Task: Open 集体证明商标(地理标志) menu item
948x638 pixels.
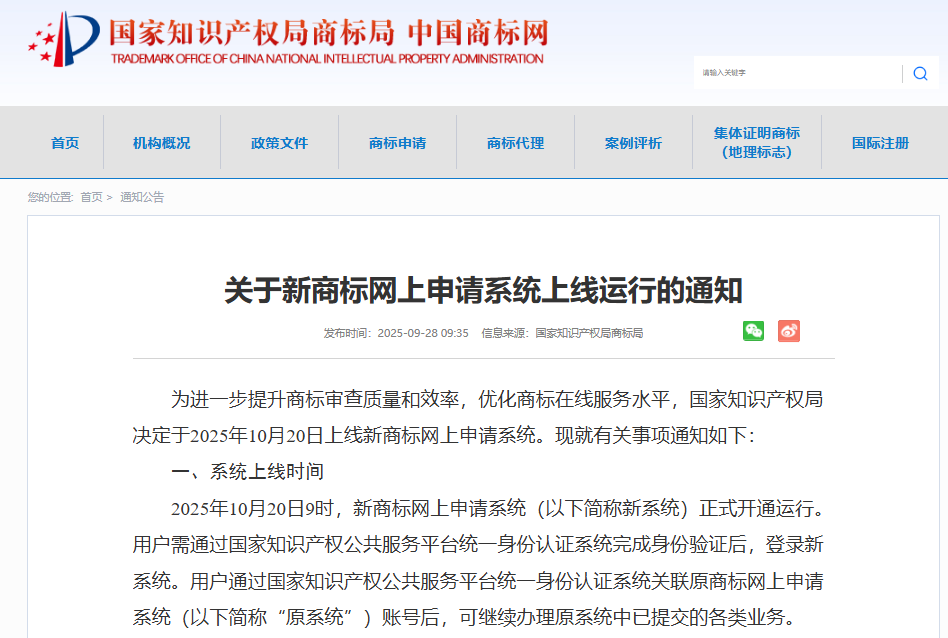Action: [x=756, y=143]
